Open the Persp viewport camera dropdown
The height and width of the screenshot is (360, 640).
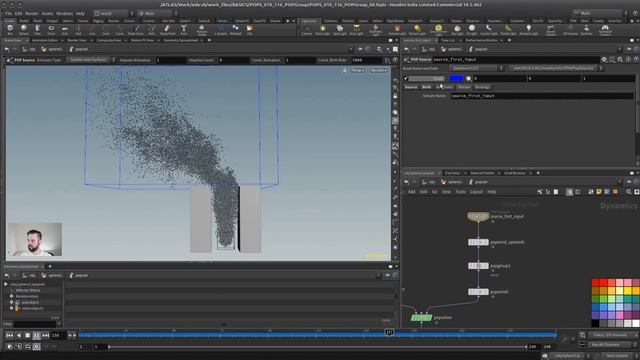(357, 70)
